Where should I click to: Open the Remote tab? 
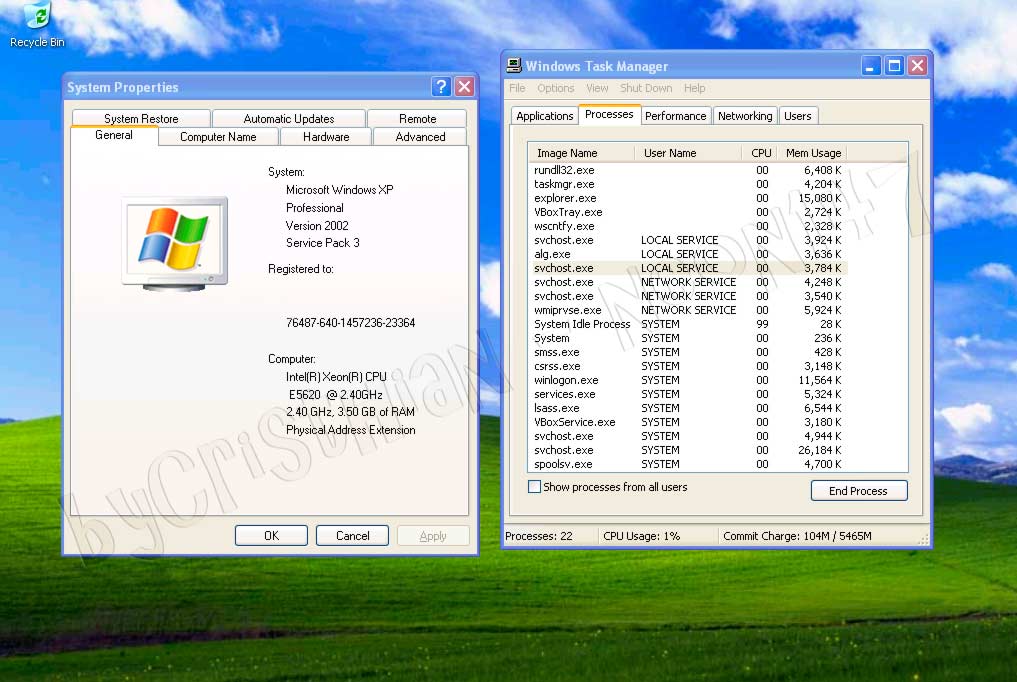(417, 119)
